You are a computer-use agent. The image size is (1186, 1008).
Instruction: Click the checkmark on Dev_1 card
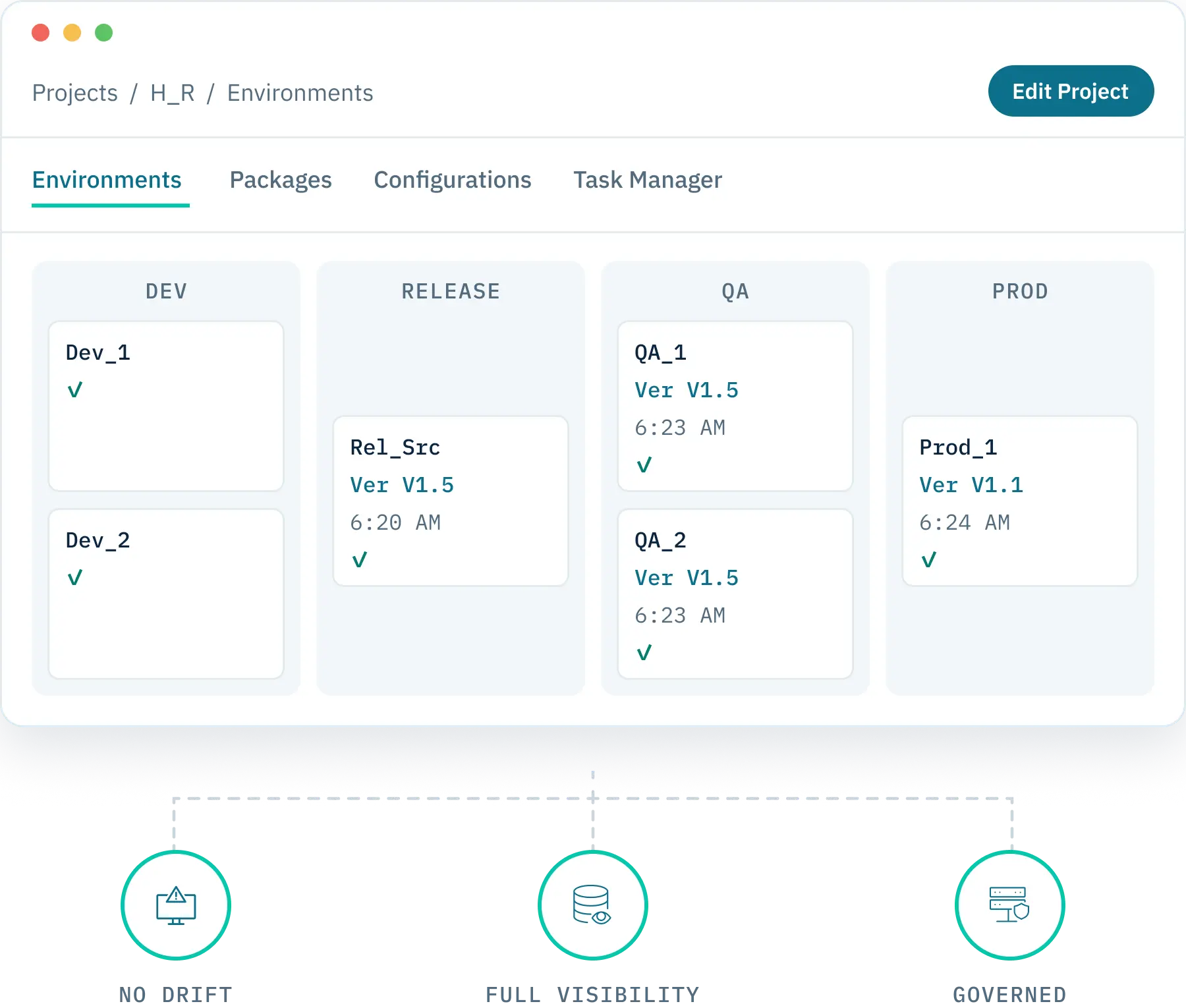75,390
